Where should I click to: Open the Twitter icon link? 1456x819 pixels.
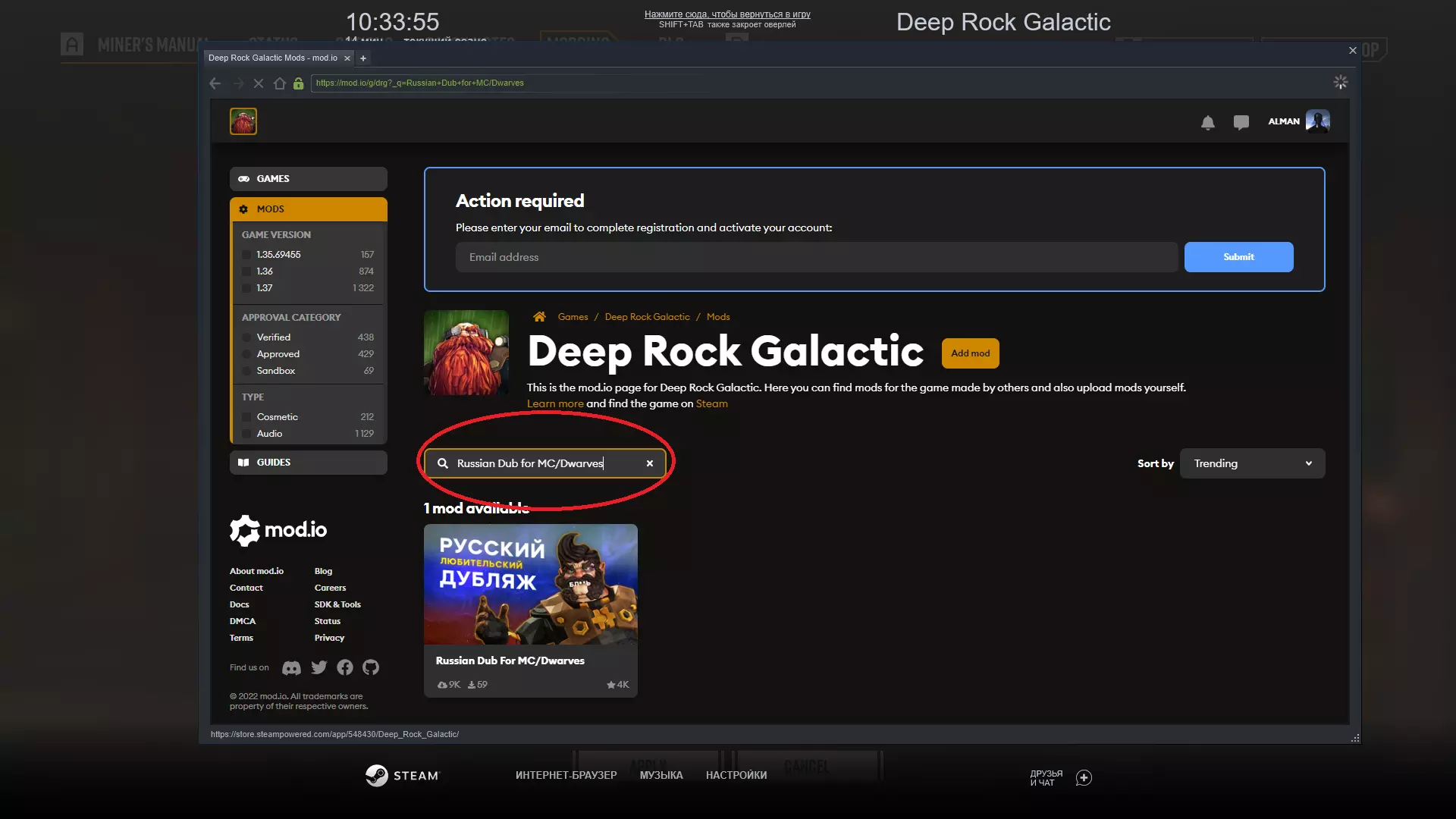pos(318,667)
